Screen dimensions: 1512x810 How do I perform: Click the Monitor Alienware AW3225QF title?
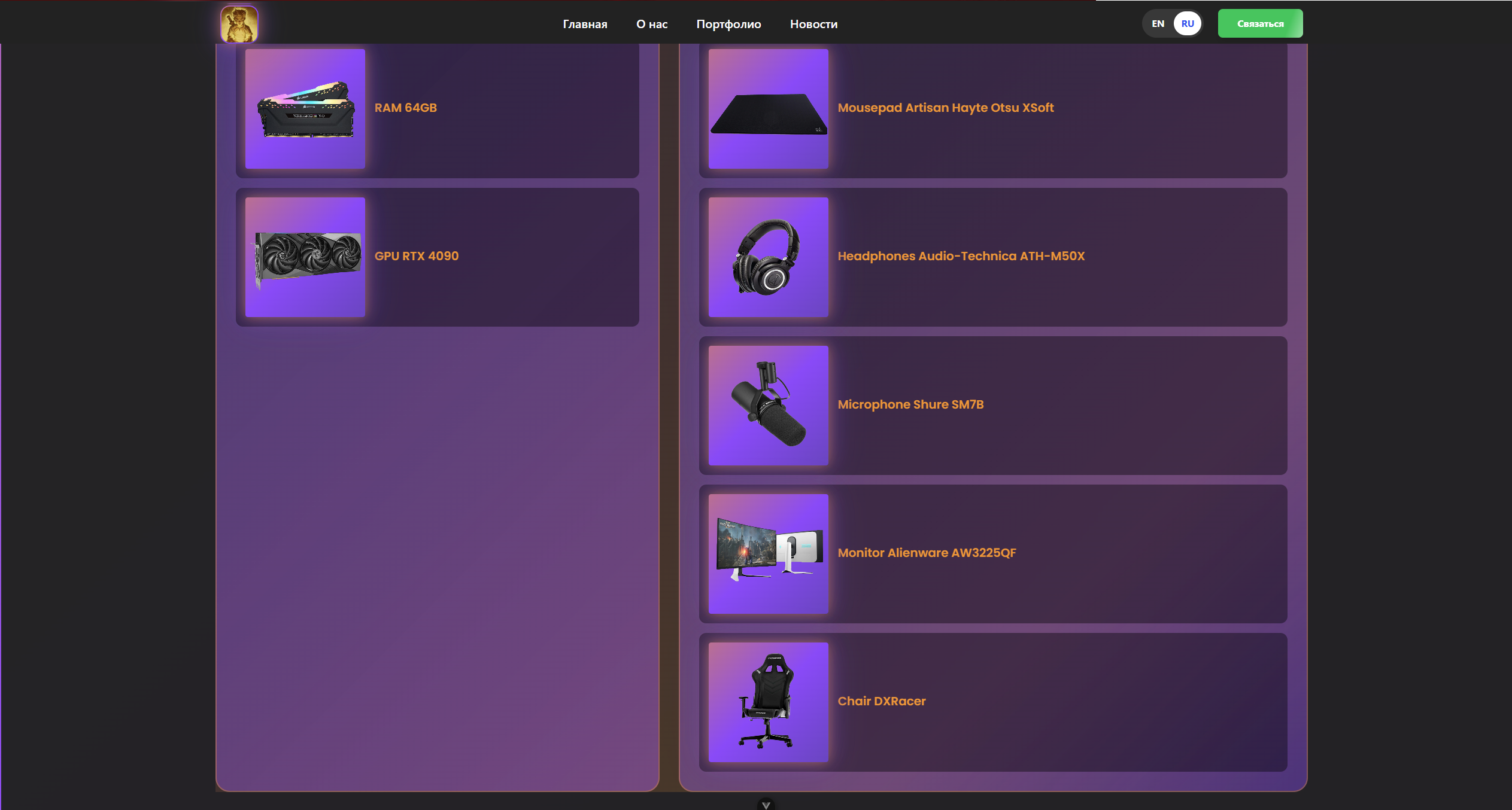point(927,553)
